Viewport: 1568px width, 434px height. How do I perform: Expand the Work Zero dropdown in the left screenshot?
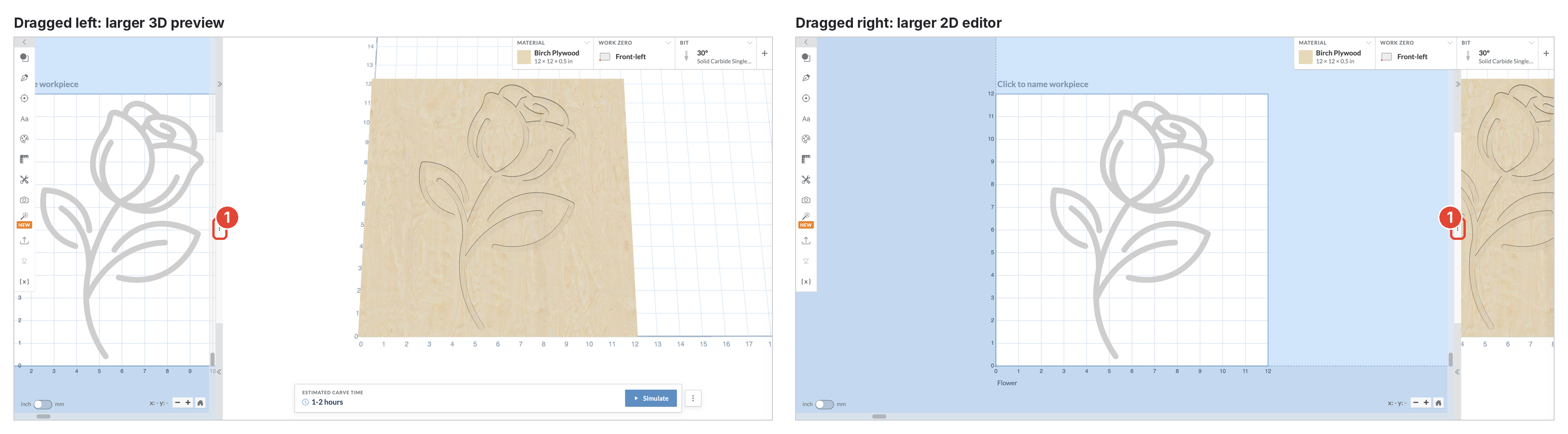668,43
